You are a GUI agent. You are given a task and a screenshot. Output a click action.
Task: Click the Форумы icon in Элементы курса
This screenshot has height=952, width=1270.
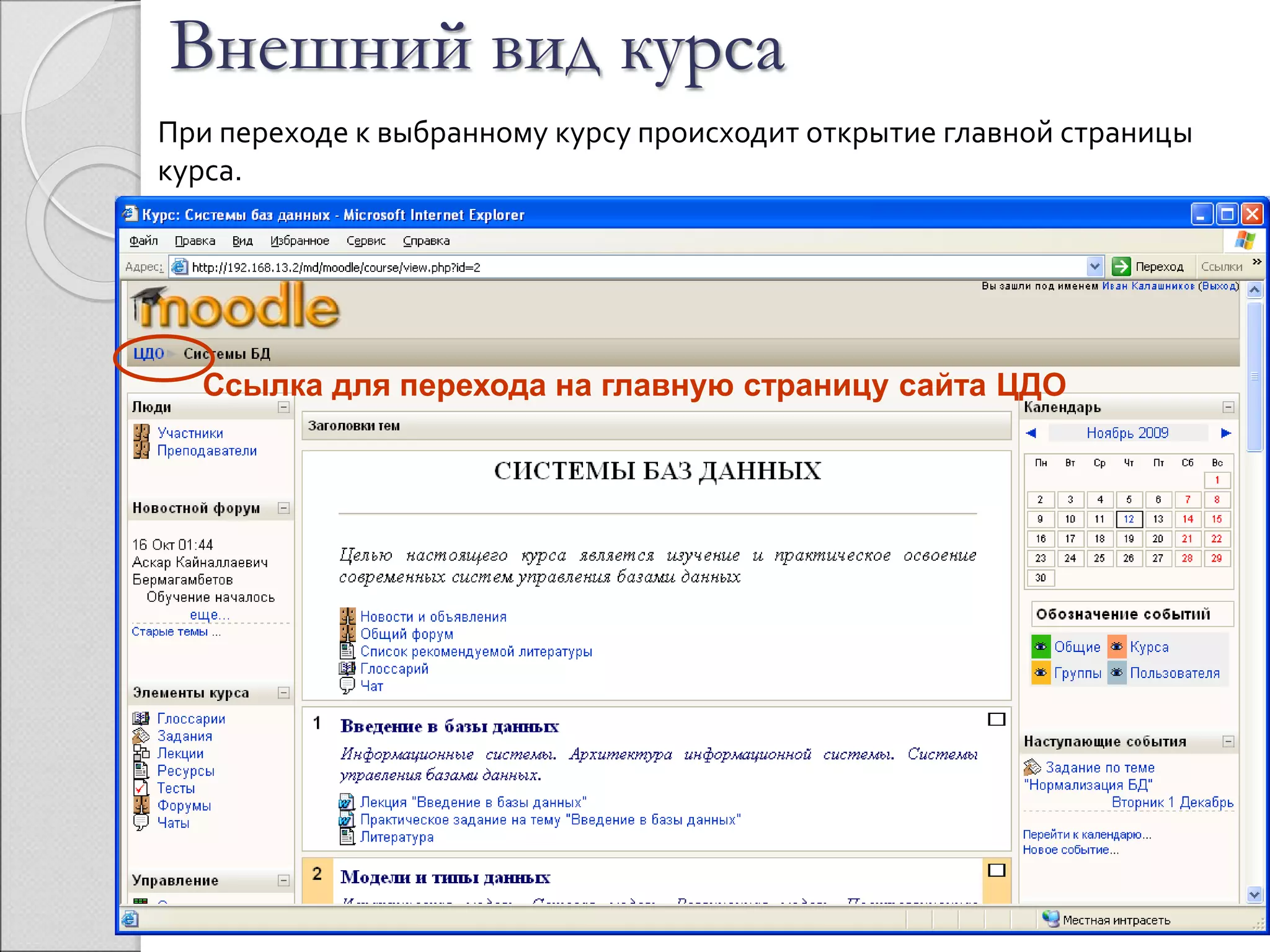coord(141,805)
